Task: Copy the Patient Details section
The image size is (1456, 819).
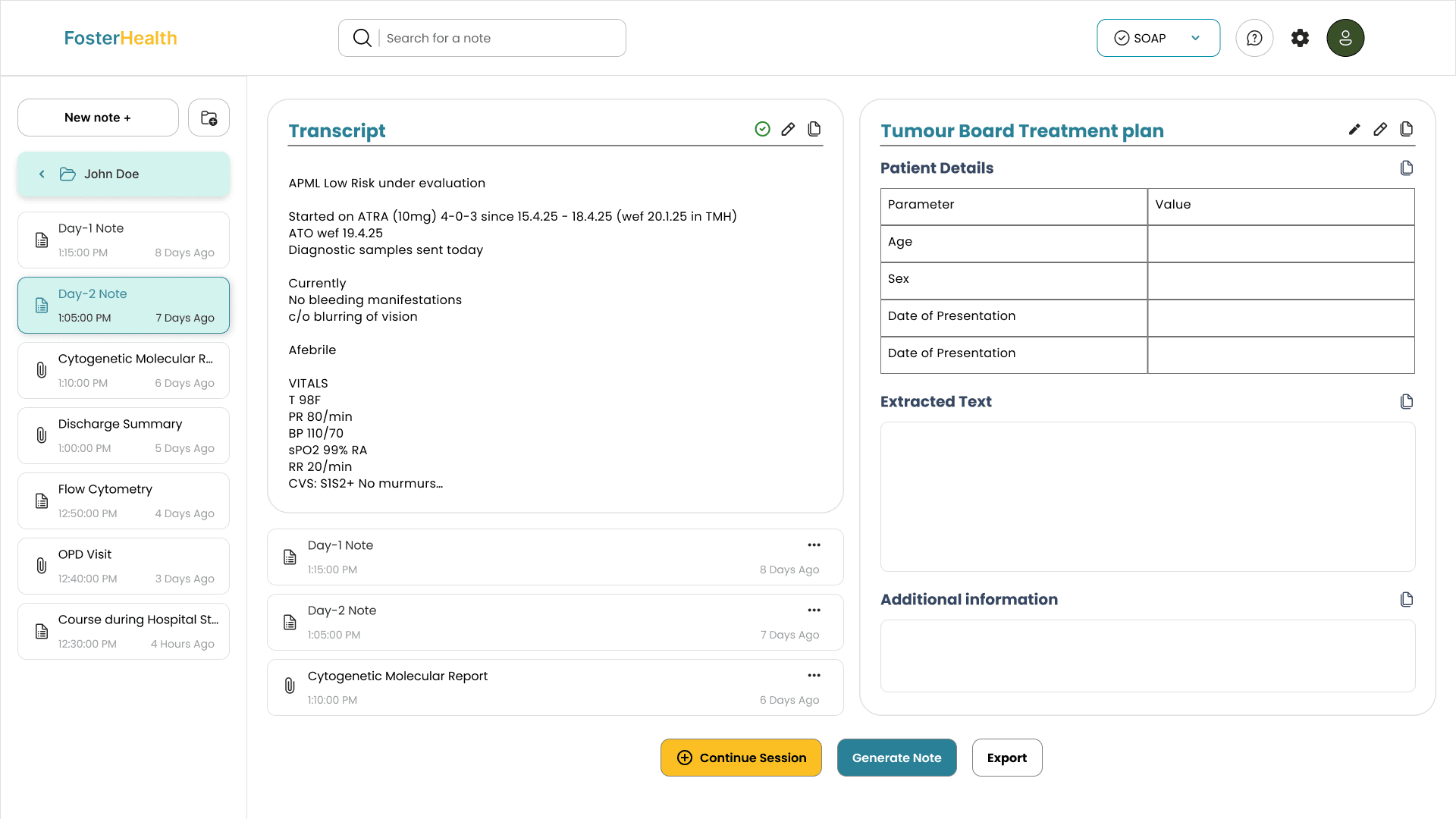Action: click(x=1406, y=168)
